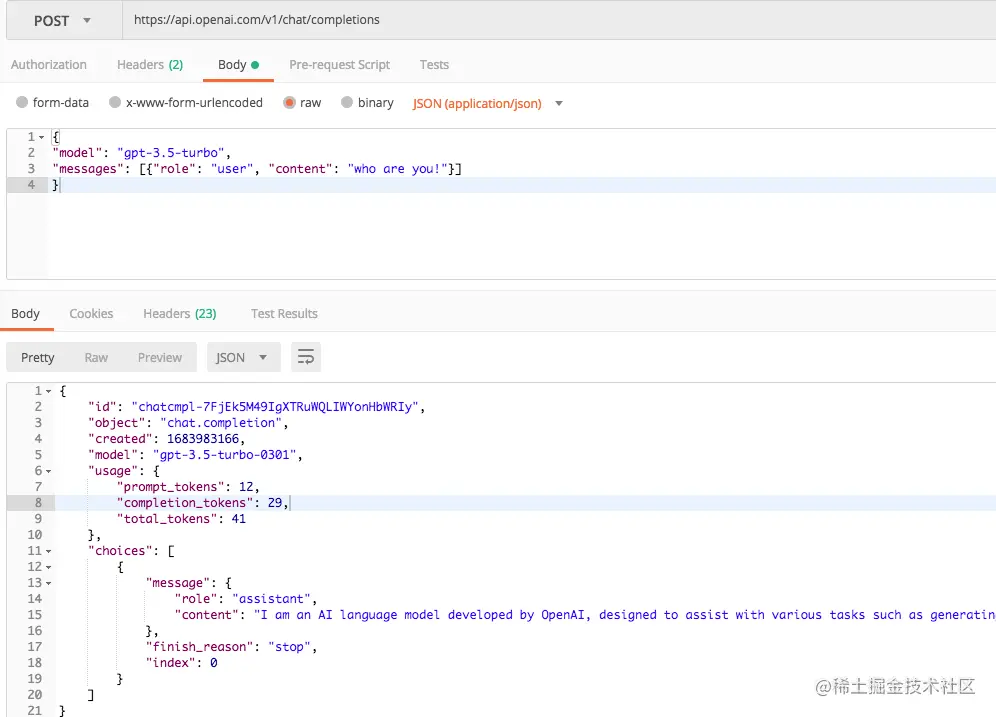The height and width of the screenshot is (717, 996).
Task: Click the "index": 0 line
Action: tap(181, 662)
